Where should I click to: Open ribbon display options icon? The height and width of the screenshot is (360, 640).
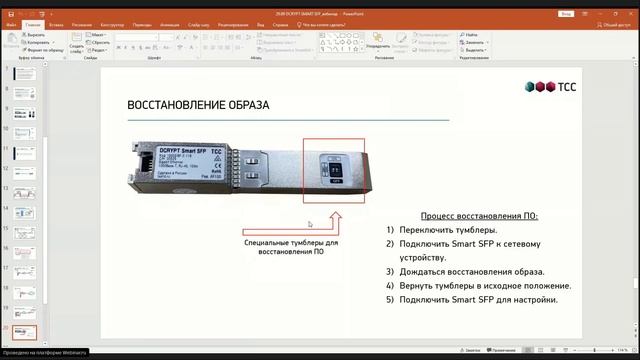tap(585, 14)
